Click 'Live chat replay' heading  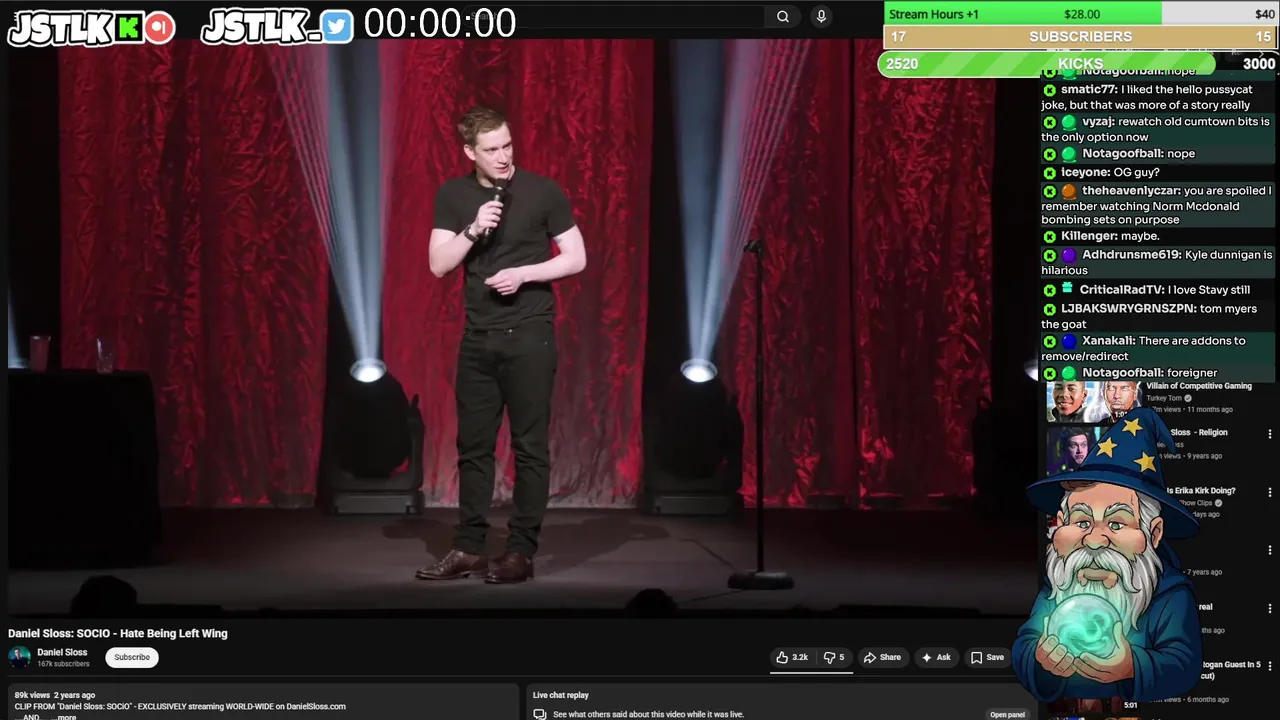coord(561,695)
